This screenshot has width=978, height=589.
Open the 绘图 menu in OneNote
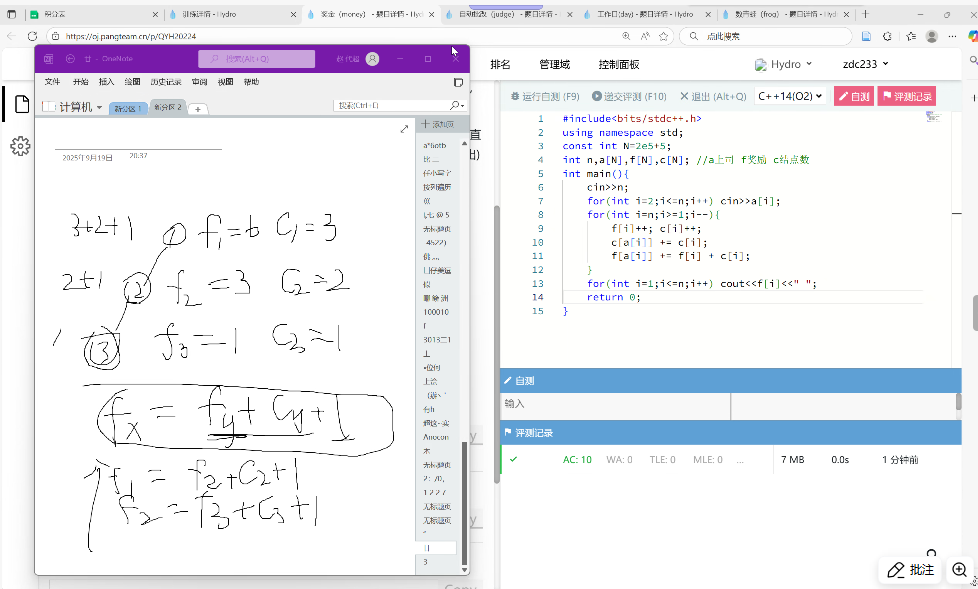[132, 82]
